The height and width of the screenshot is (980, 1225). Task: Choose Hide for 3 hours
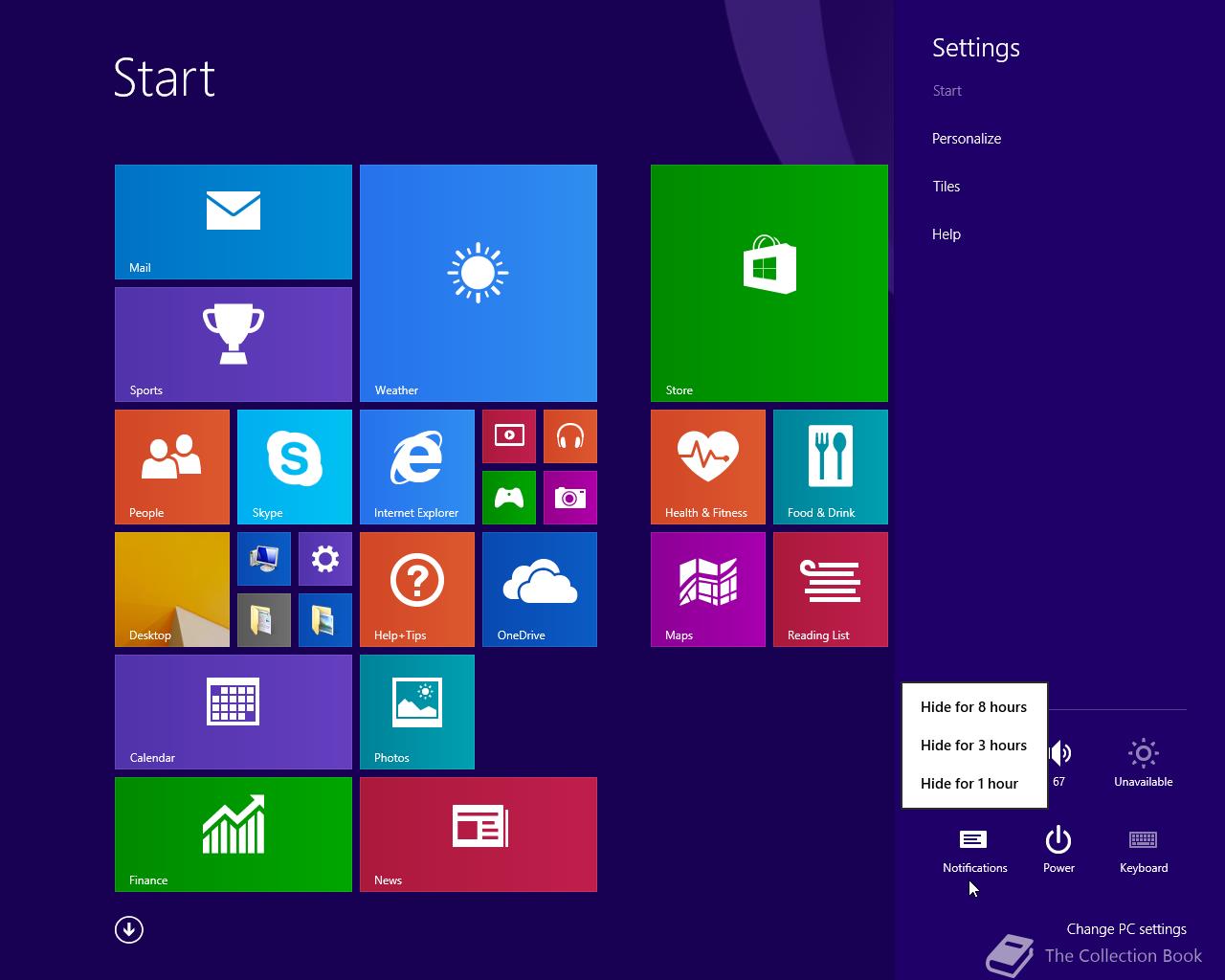click(x=974, y=746)
